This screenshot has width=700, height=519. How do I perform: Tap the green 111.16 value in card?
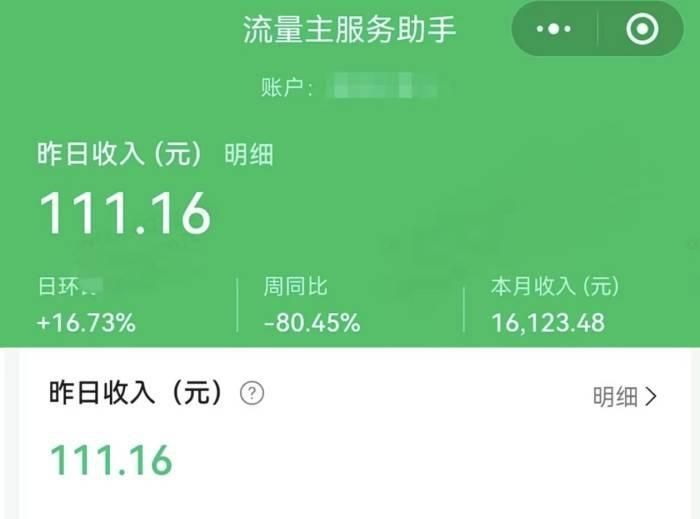click(111, 460)
